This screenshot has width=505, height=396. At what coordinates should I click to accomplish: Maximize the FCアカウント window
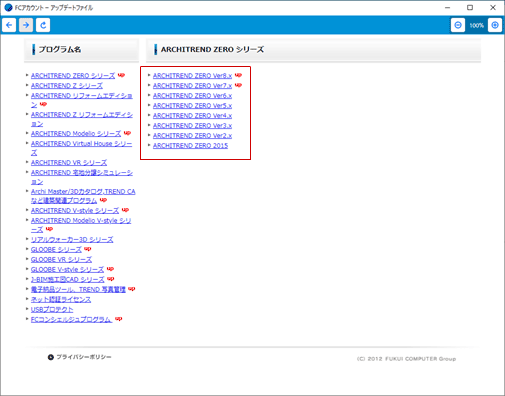click(470, 7)
